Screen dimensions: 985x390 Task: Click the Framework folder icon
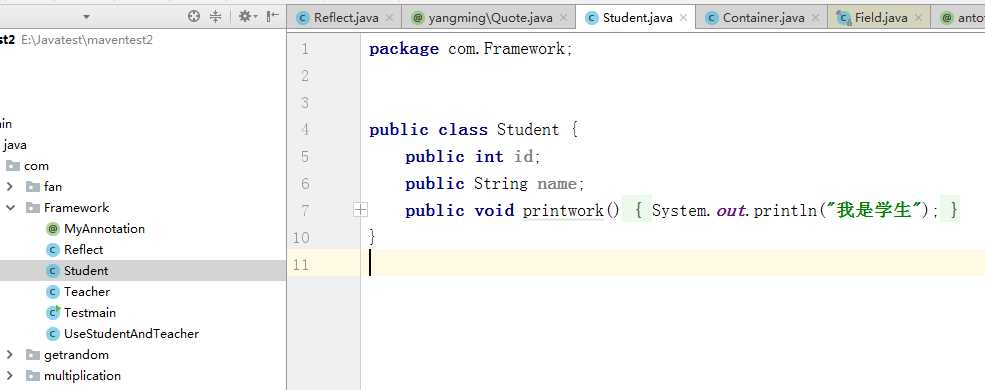pos(33,207)
